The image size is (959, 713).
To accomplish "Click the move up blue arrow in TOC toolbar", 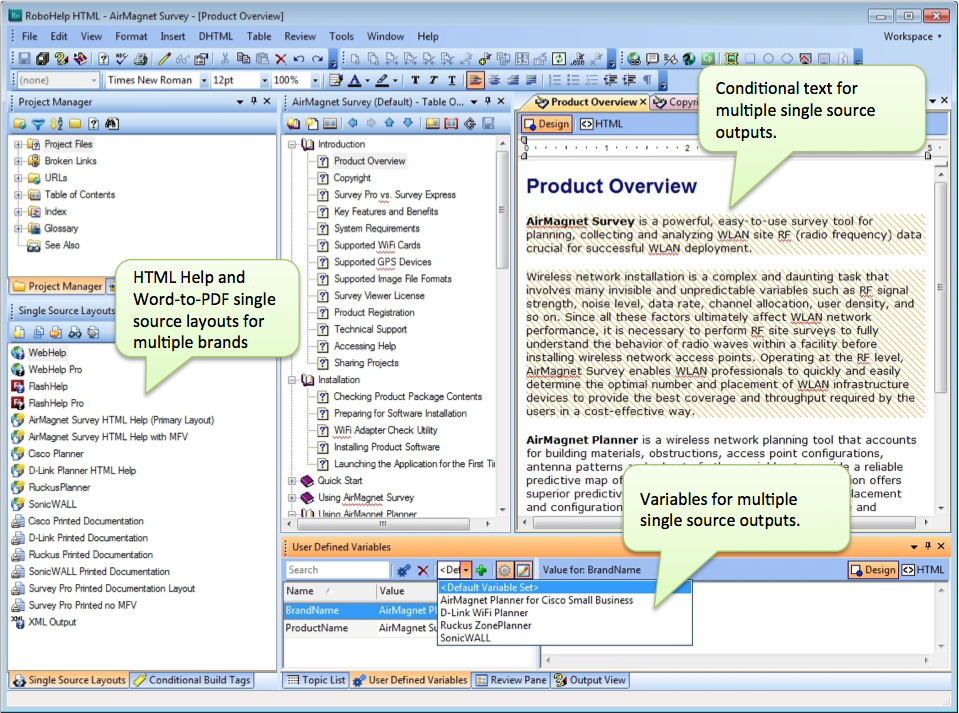I will click(x=390, y=124).
